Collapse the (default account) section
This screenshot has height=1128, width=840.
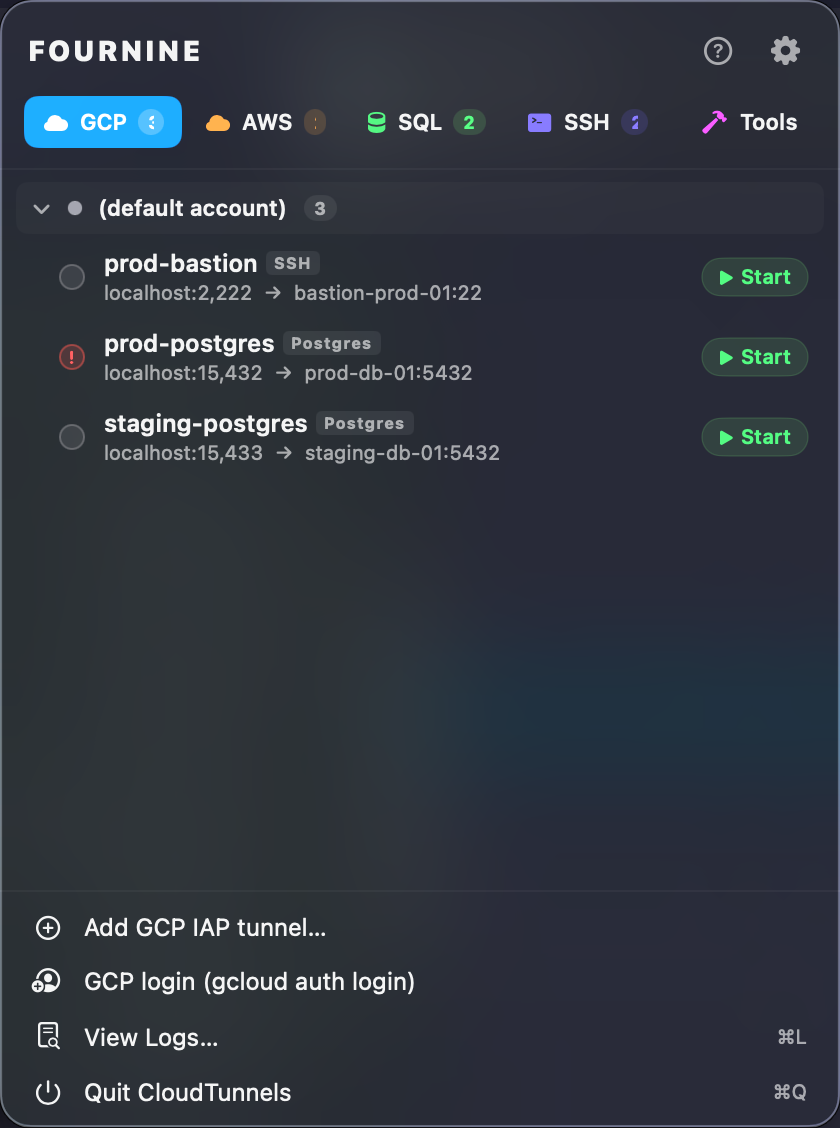click(x=41, y=208)
